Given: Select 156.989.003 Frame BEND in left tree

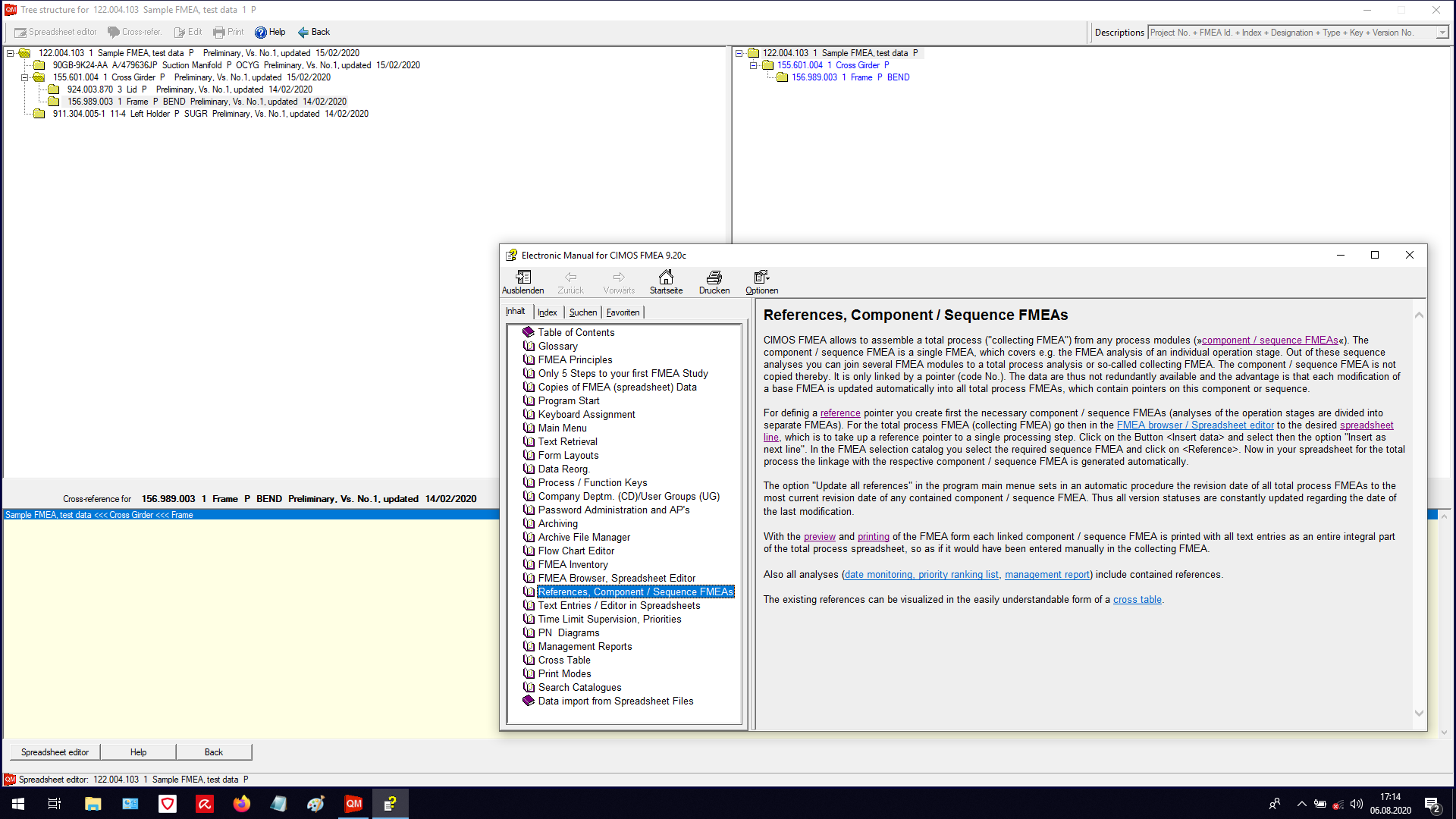Looking at the screenshot, I should coord(206,102).
